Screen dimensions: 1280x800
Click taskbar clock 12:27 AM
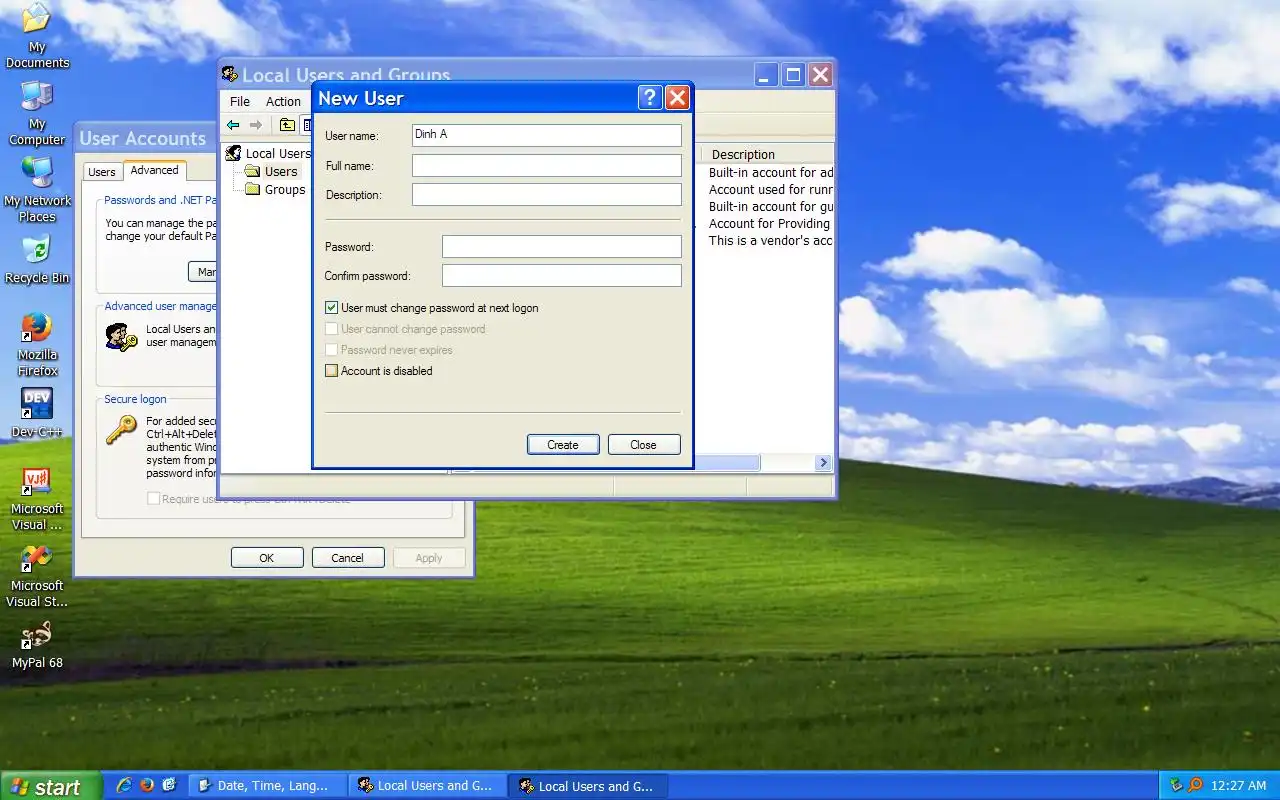[1238, 786]
